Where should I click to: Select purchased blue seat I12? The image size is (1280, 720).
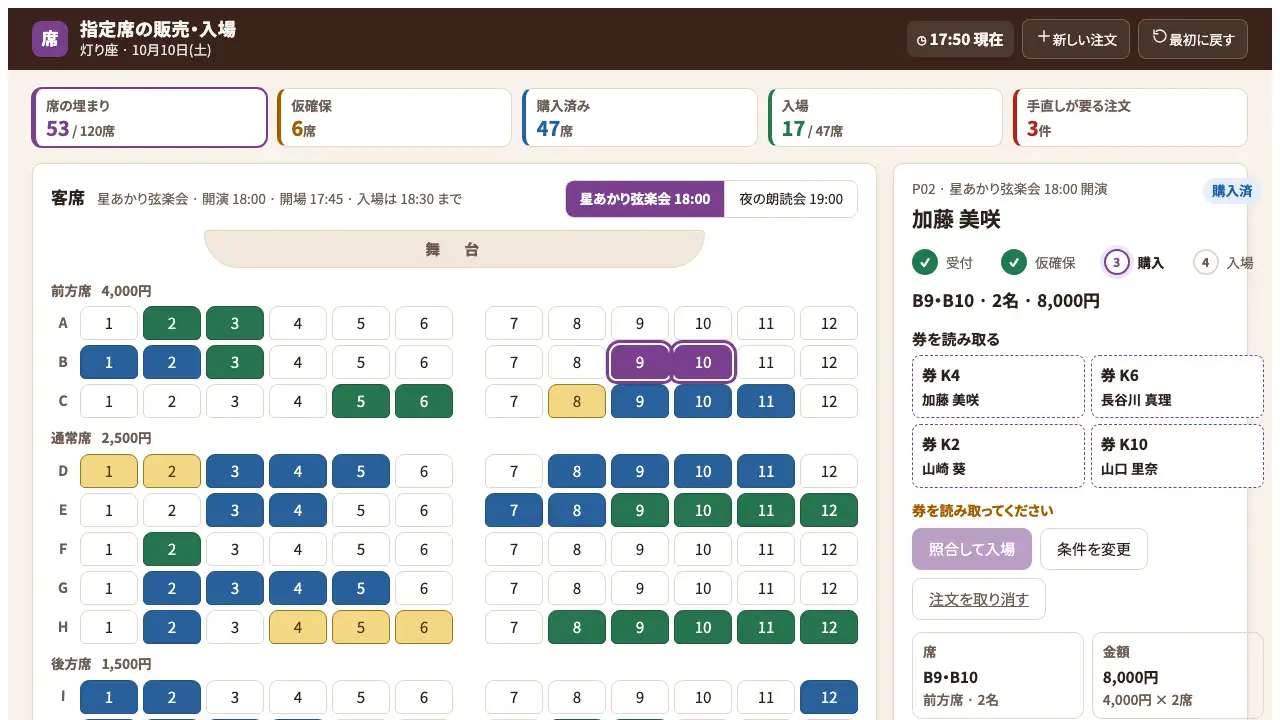pyautogui.click(x=829, y=698)
